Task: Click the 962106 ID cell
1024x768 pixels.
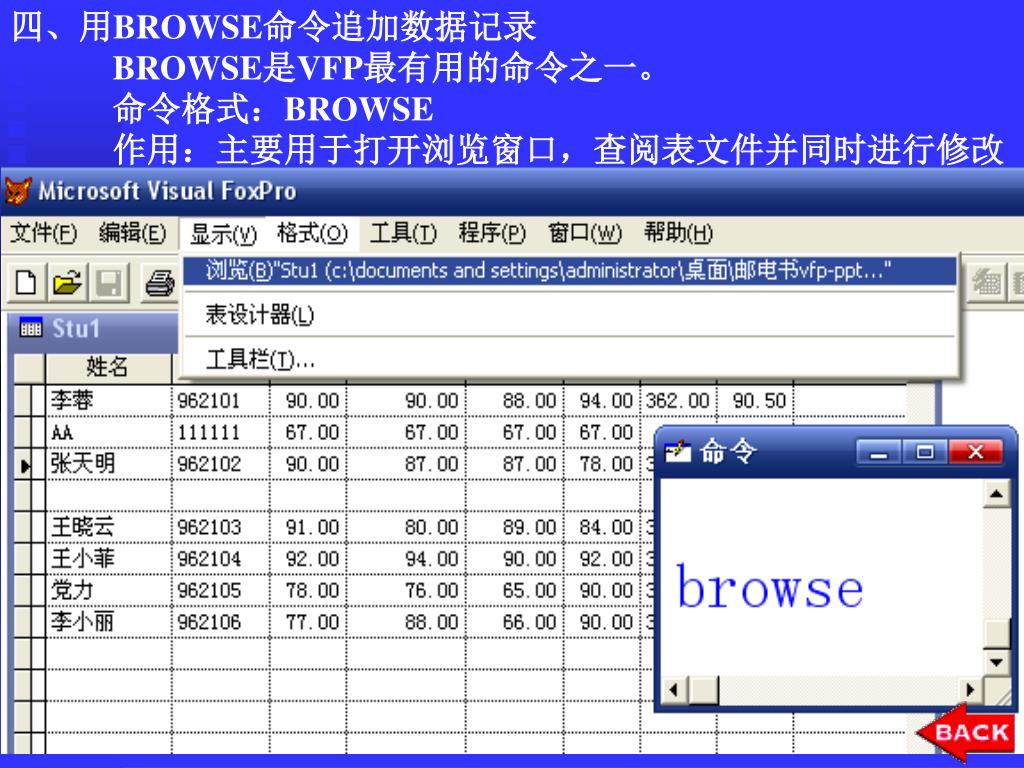Action: click(221, 622)
